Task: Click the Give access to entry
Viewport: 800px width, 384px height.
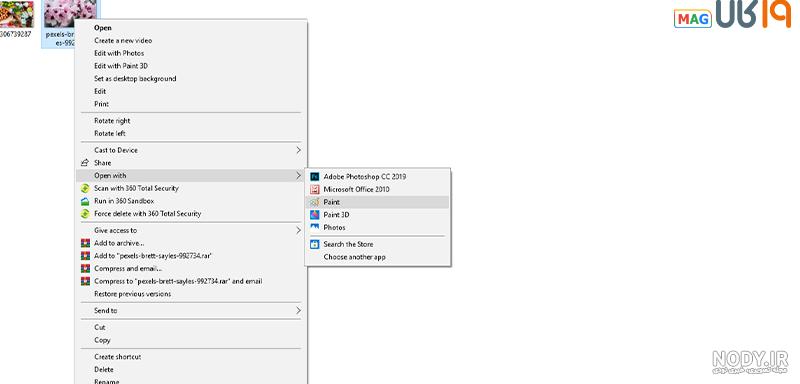Action: (115, 231)
